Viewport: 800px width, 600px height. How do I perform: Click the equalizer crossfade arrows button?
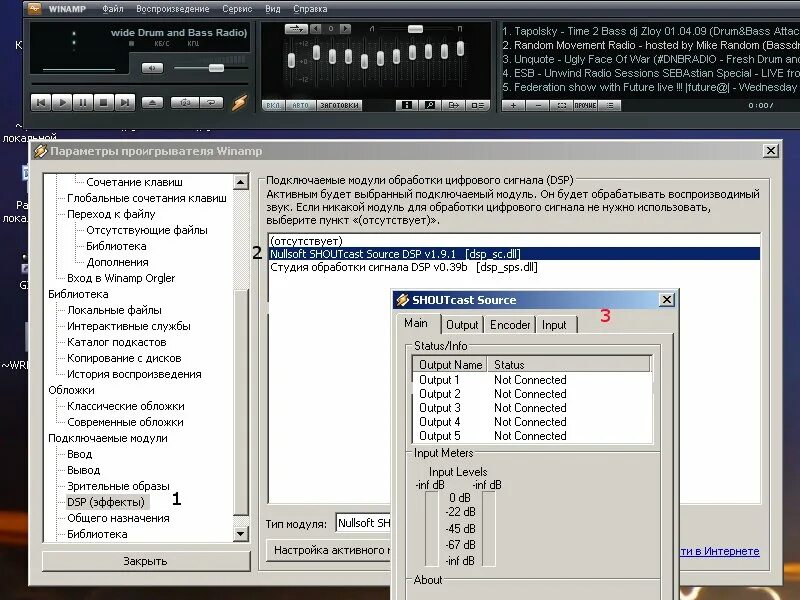[x=296, y=29]
